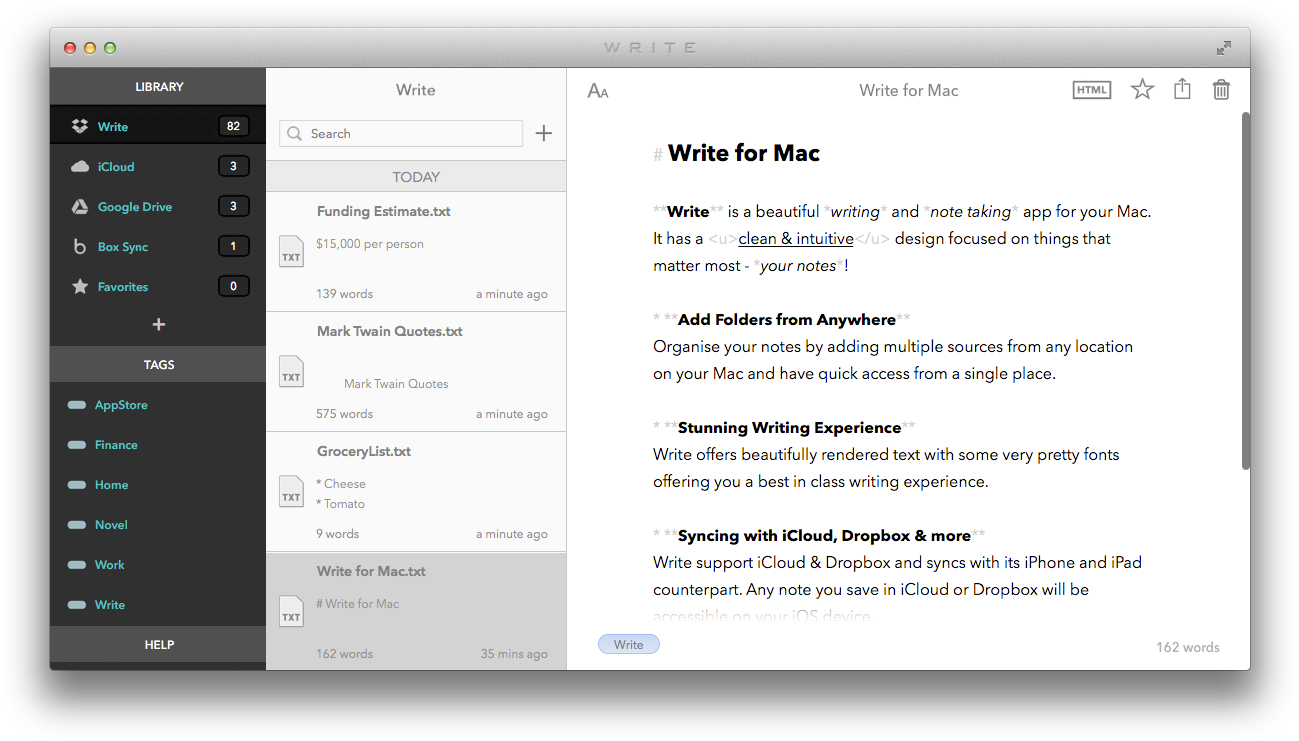Click the '35 mins ago' timestamp
The image size is (1299, 741).
514,654
